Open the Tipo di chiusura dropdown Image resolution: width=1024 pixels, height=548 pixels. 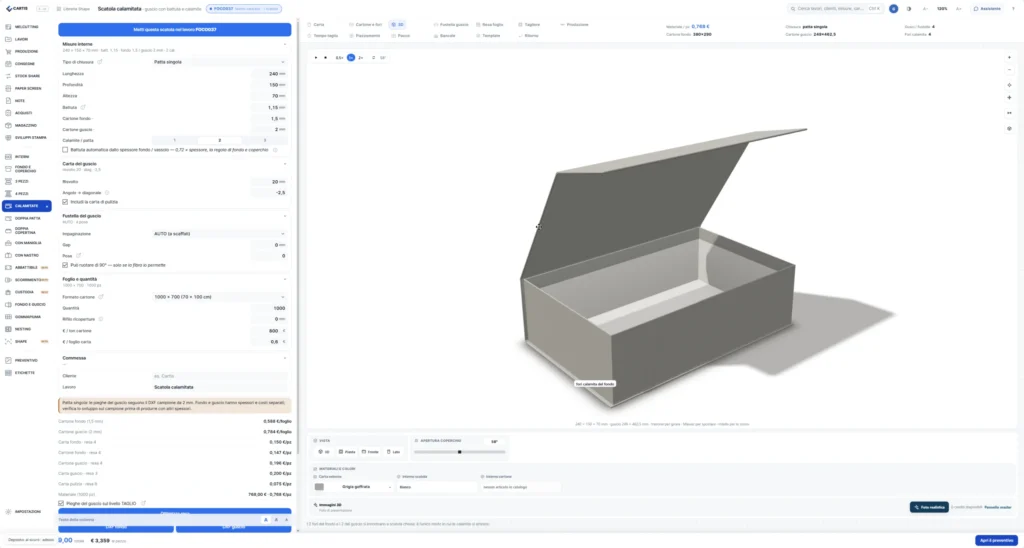pos(219,62)
